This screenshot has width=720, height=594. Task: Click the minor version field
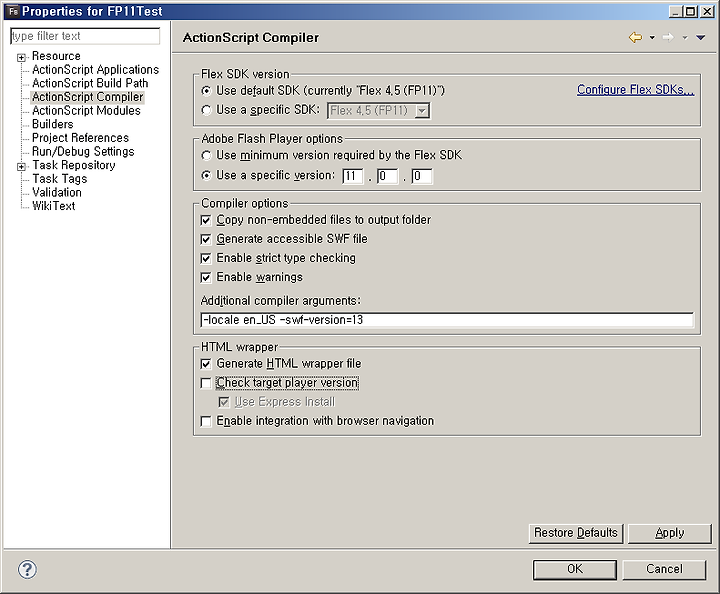click(387, 176)
